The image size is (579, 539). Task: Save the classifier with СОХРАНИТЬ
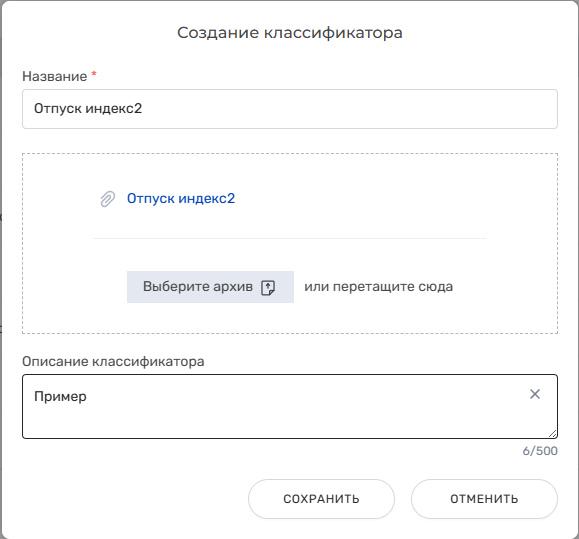[321, 499]
